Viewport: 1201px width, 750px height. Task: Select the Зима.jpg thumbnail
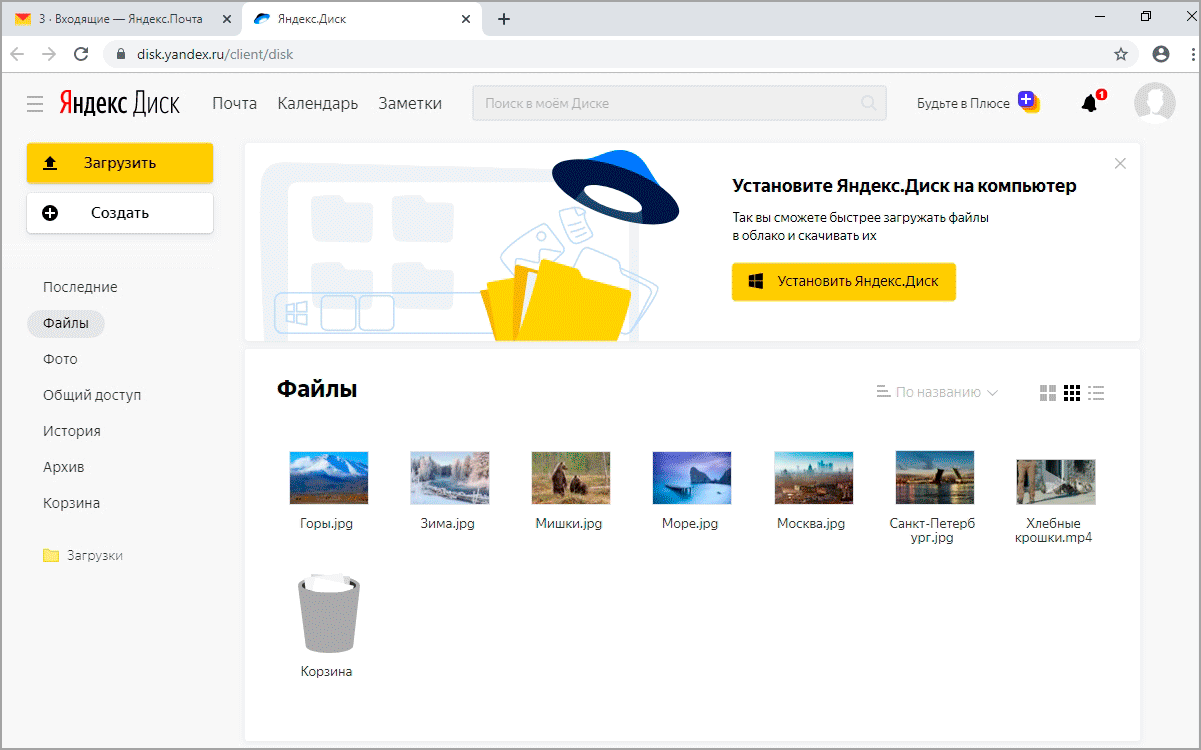pos(449,477)
